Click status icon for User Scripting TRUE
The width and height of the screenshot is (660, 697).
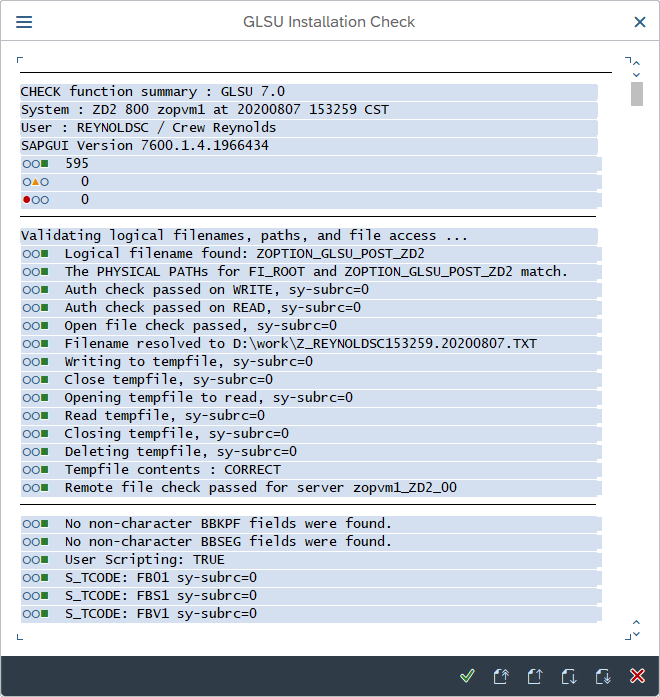pos(36,560)
